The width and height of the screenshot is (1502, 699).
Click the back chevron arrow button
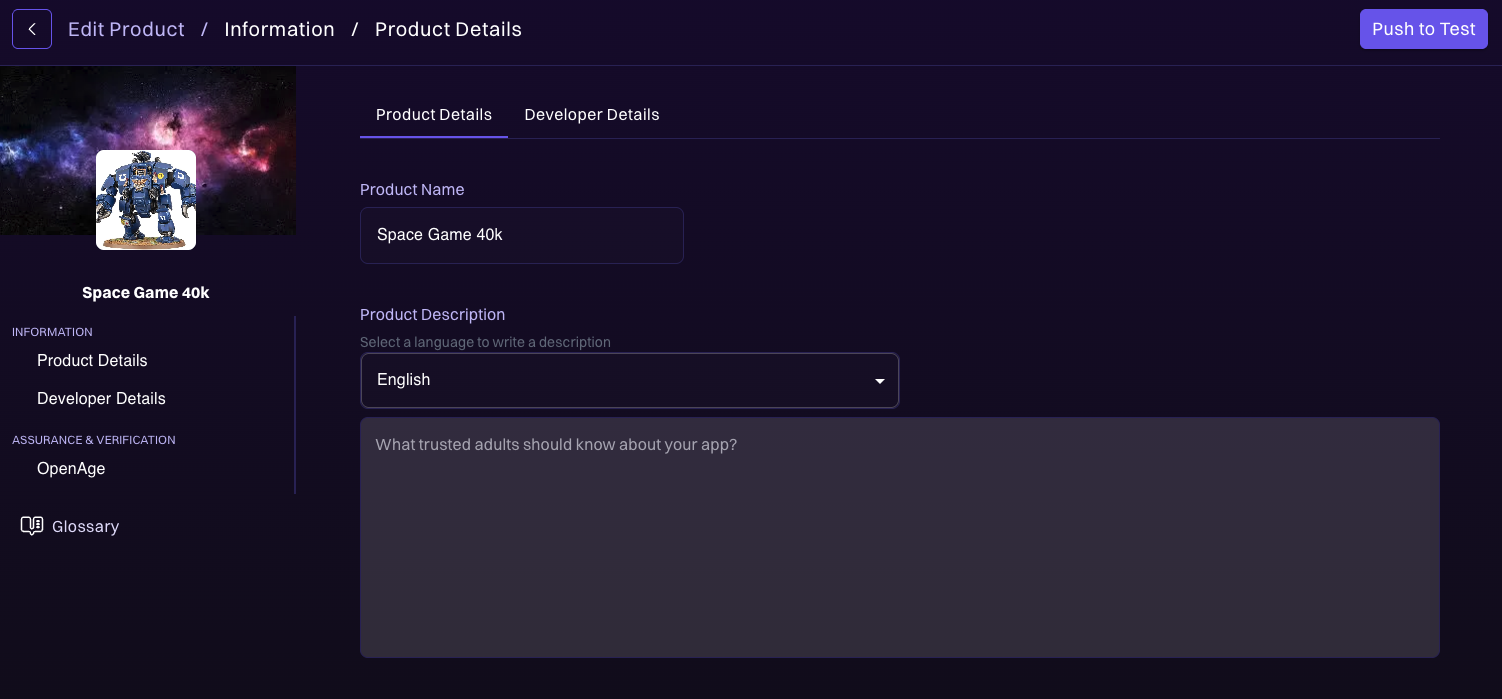[31, 29]
